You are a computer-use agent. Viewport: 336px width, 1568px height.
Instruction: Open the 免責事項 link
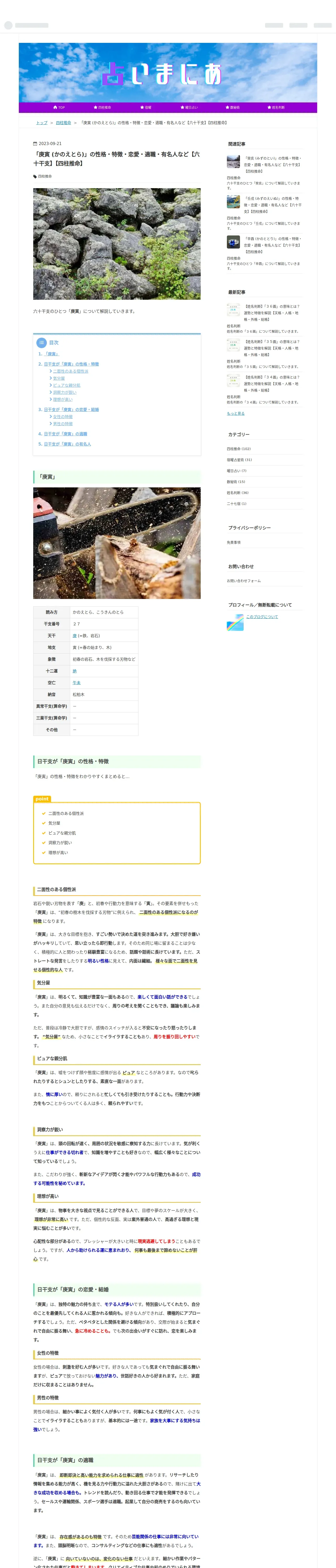(234, 542)
